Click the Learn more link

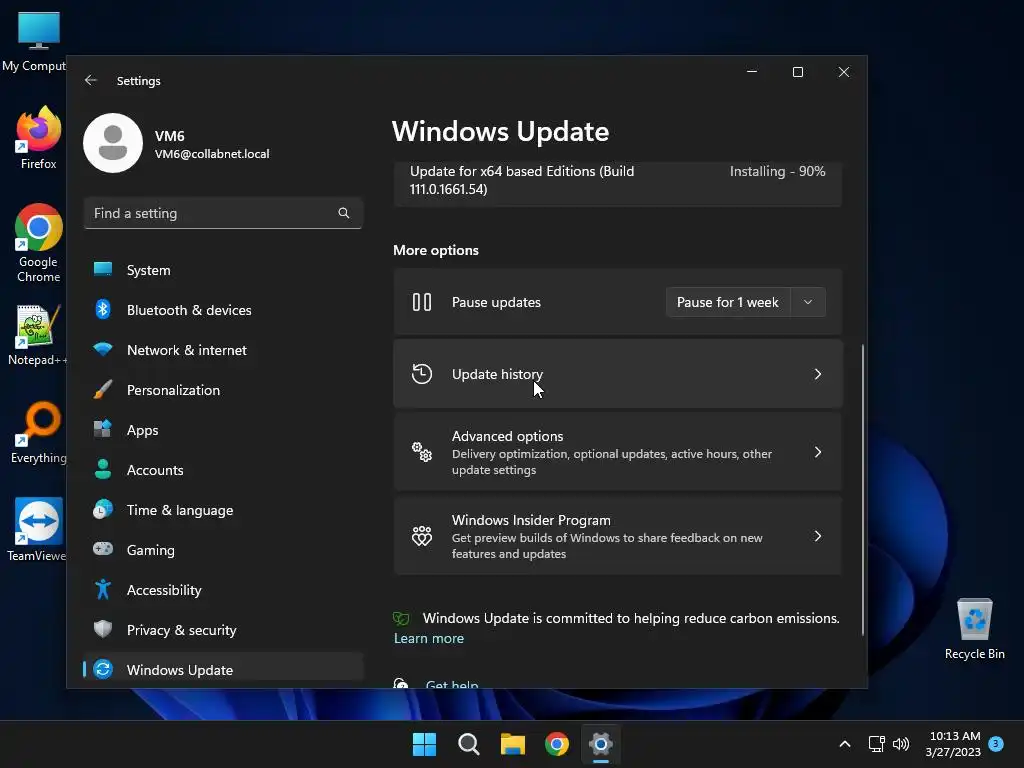428,638
